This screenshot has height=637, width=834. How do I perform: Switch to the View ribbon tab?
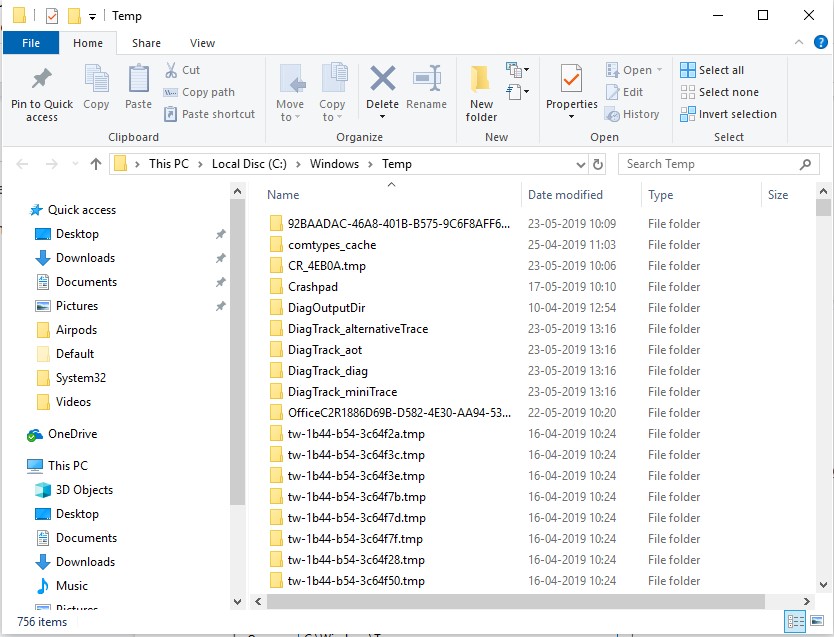tap(202, 43)
